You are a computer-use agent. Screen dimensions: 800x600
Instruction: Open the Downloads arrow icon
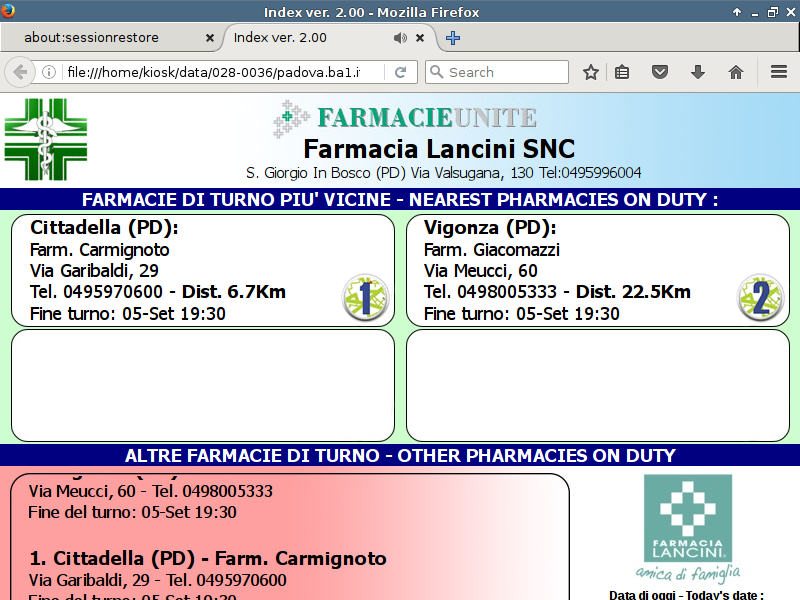698,72
